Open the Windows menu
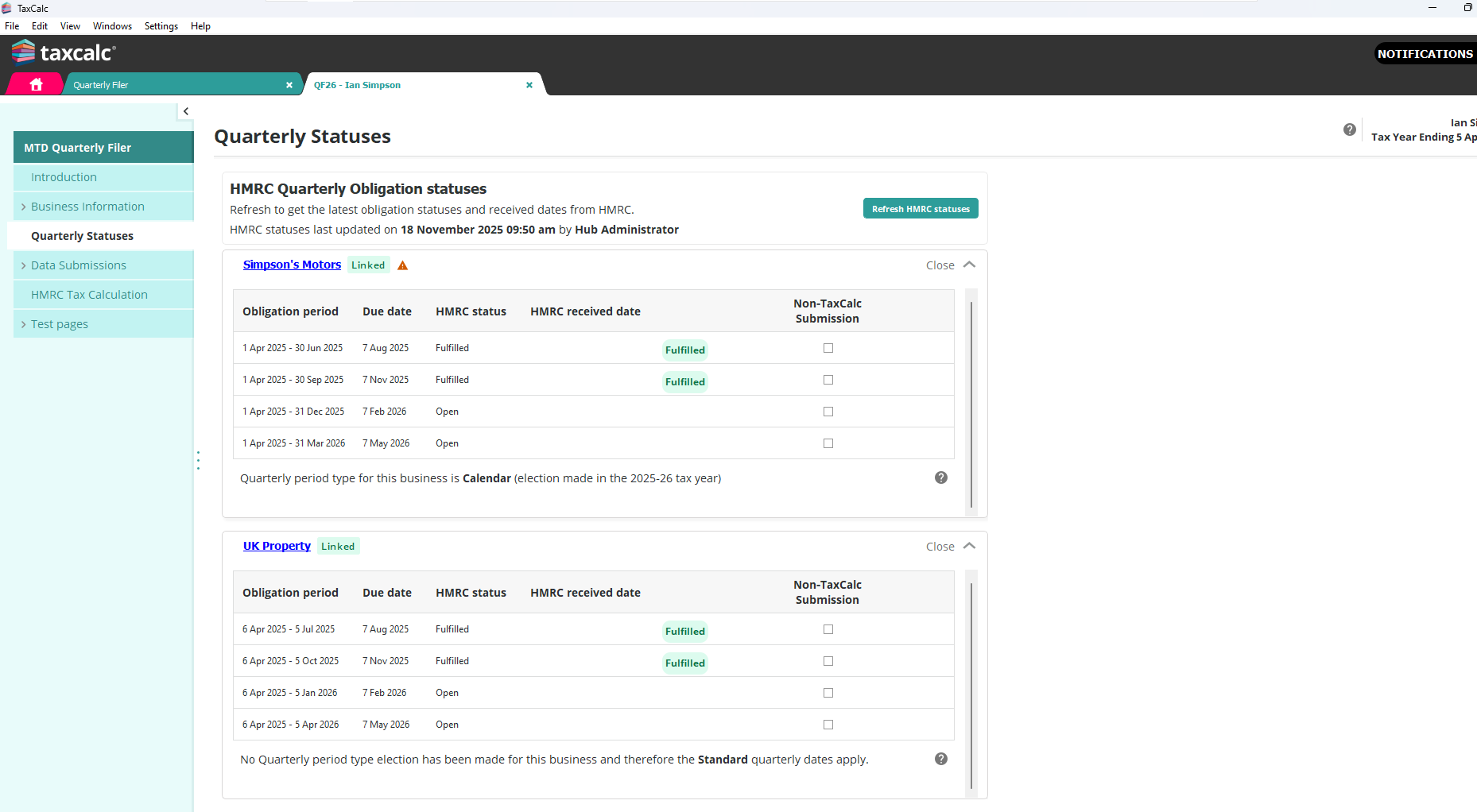1477x812 pixels. tap(112, 26)
